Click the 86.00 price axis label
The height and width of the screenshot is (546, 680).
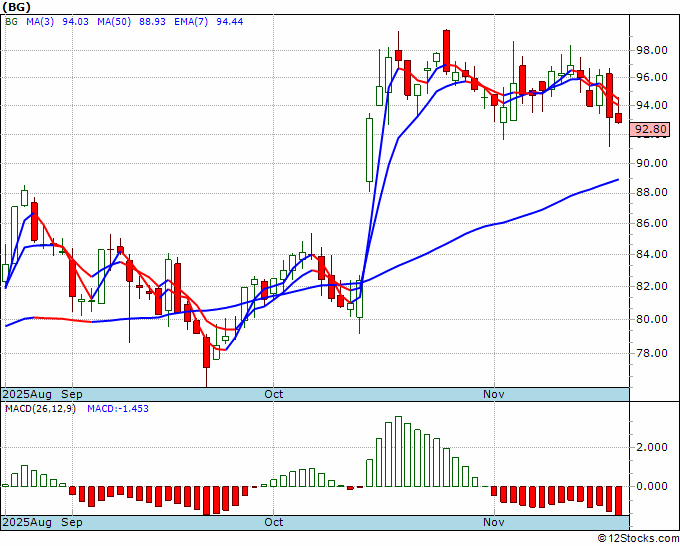tap(651, 223)
